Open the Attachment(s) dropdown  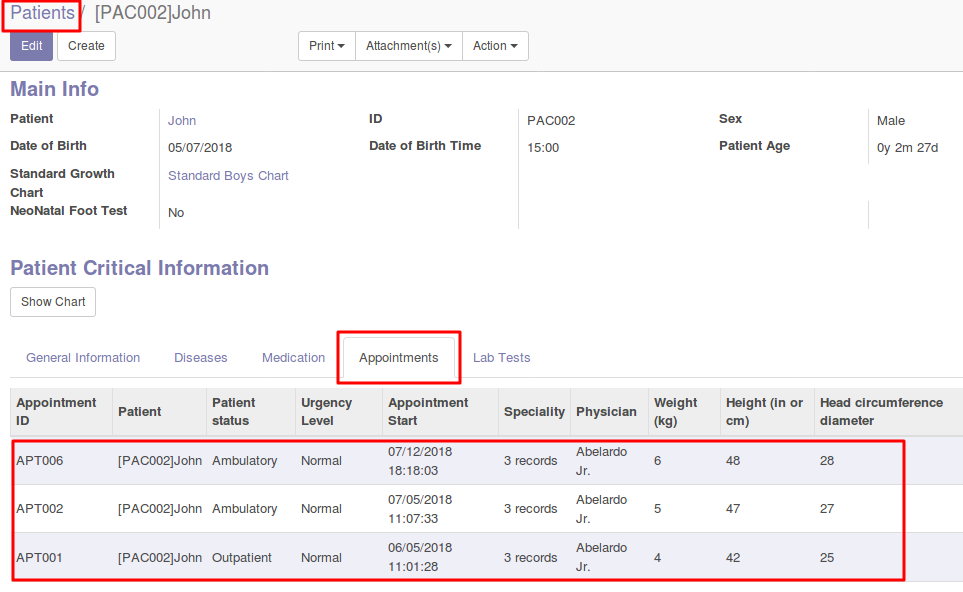(x=409, y=46)
